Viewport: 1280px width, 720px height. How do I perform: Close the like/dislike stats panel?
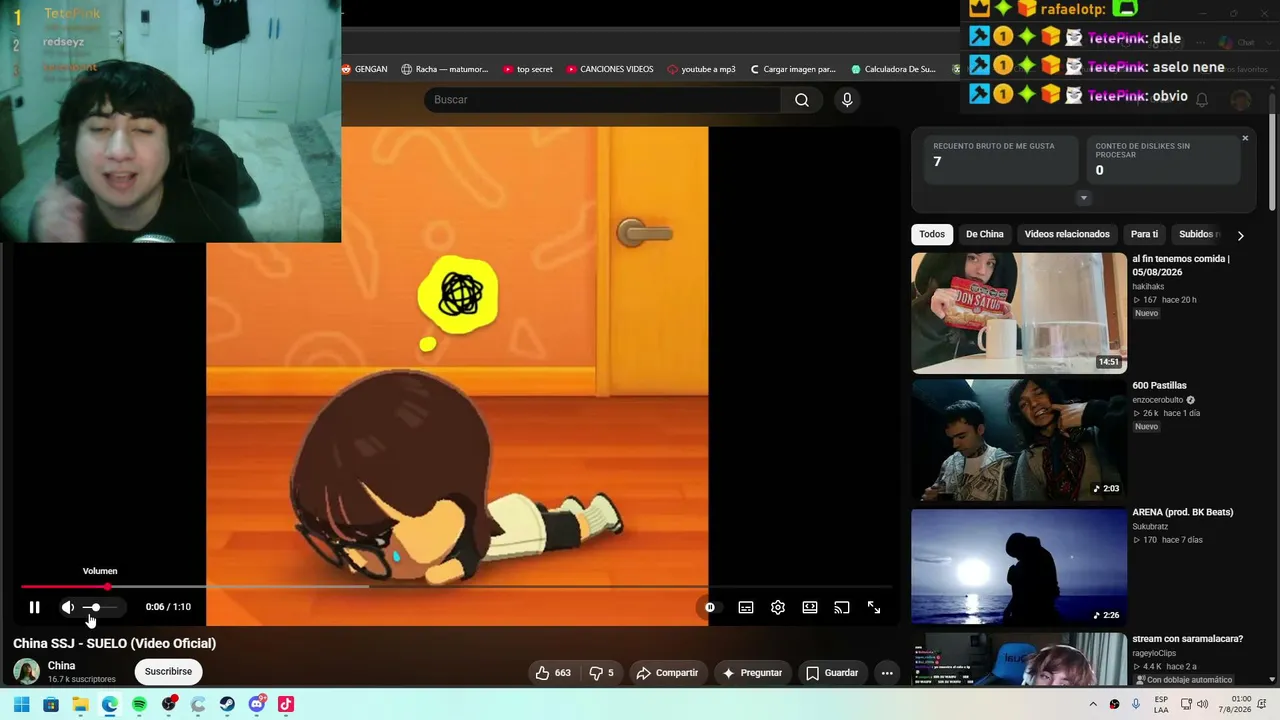[x=1245, y=138]
